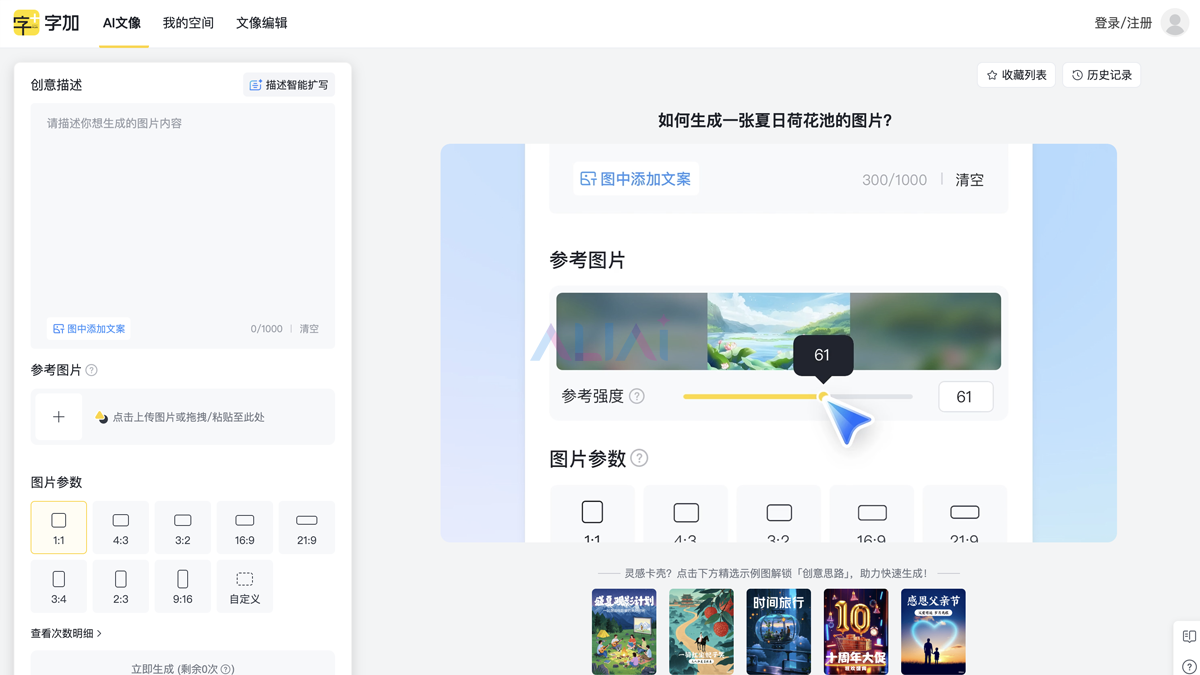
Task: Open the user avatar icon
Action: tap(1175, 23)
